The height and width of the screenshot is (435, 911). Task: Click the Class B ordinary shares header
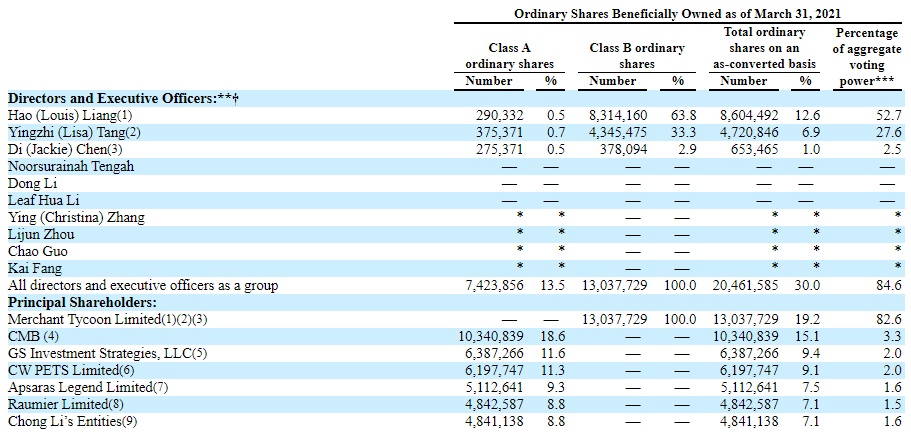[x=637, y=55]
